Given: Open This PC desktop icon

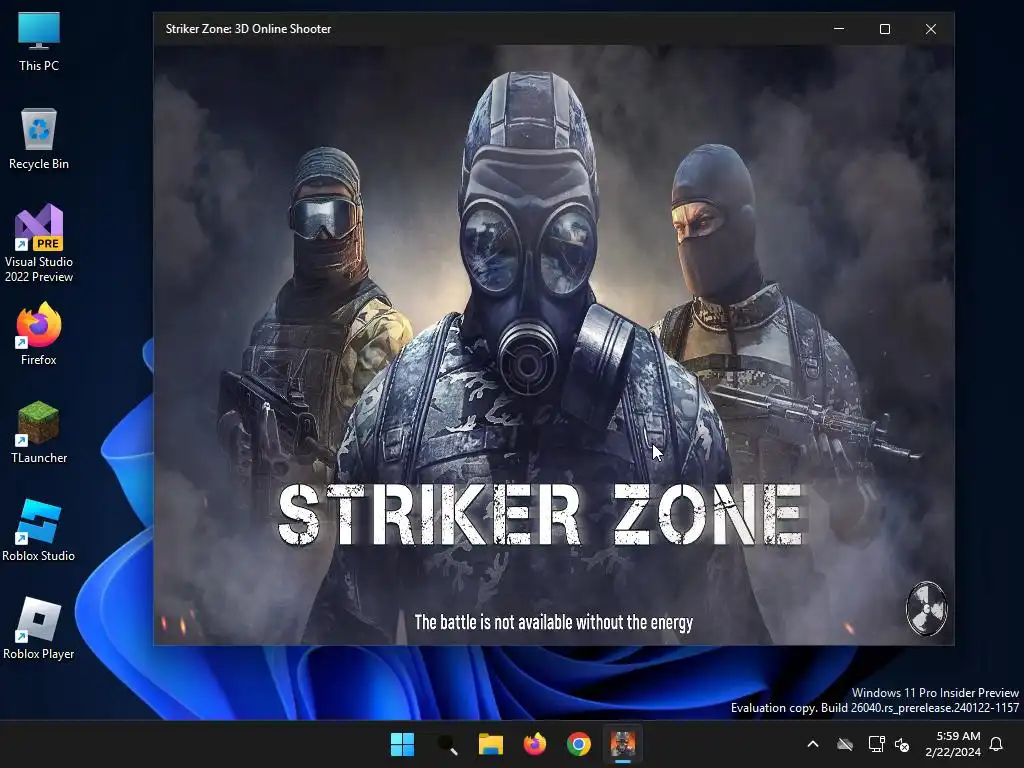Looking at the screenshot, I should click(39, 42).
